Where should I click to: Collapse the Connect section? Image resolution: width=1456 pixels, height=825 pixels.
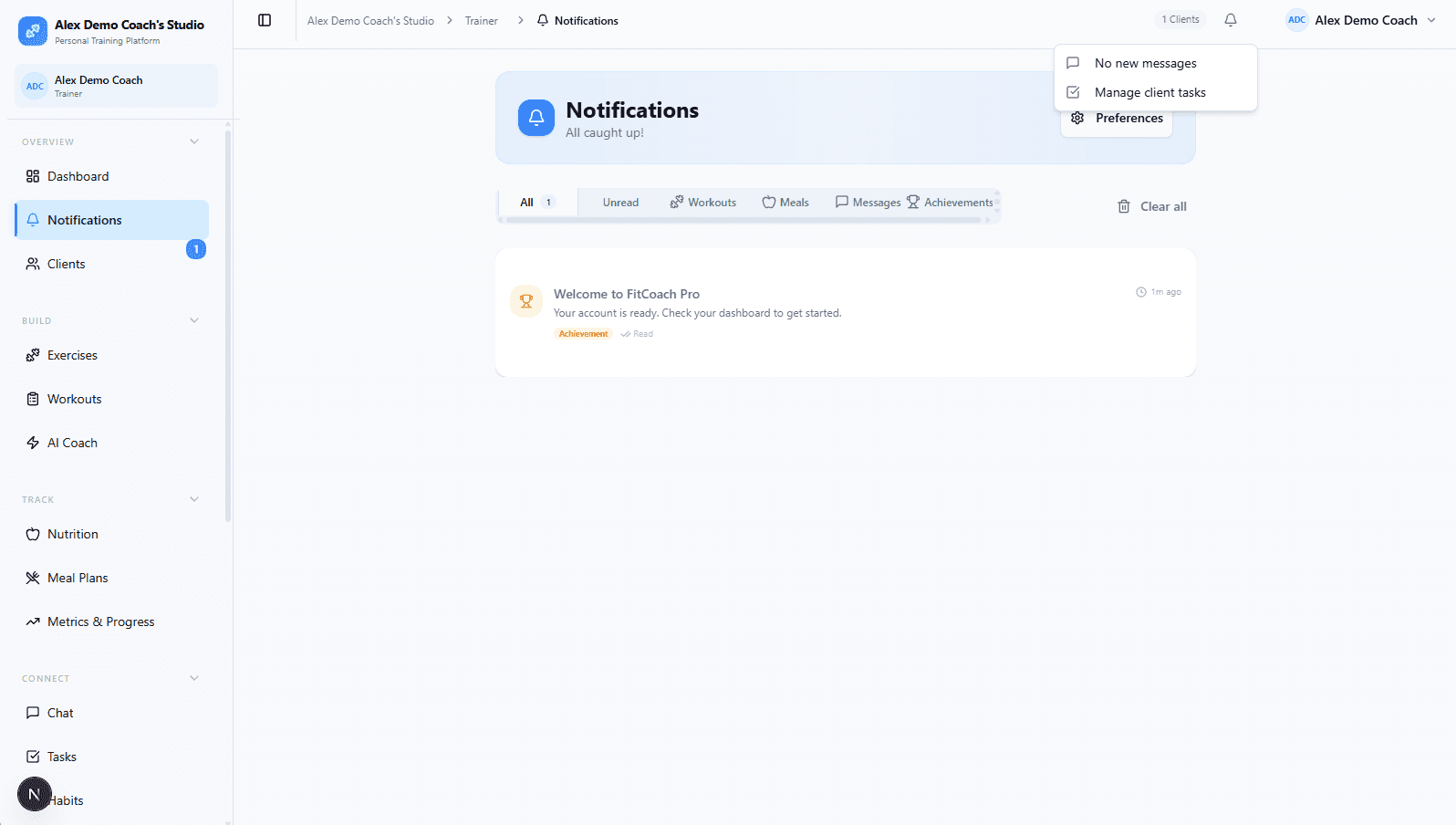[194, 678]
